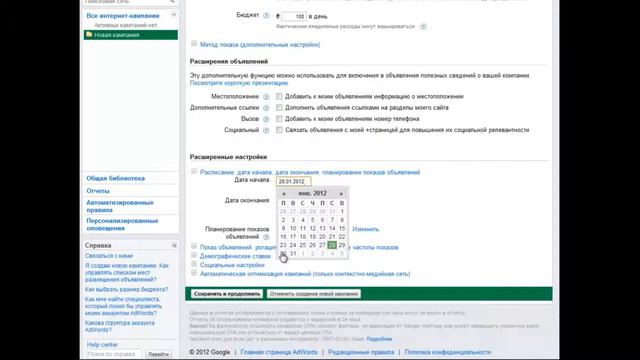This screenshot has height=360, width=640.
Task: Select Новая кампания in campaign tree
Action: 131,35
